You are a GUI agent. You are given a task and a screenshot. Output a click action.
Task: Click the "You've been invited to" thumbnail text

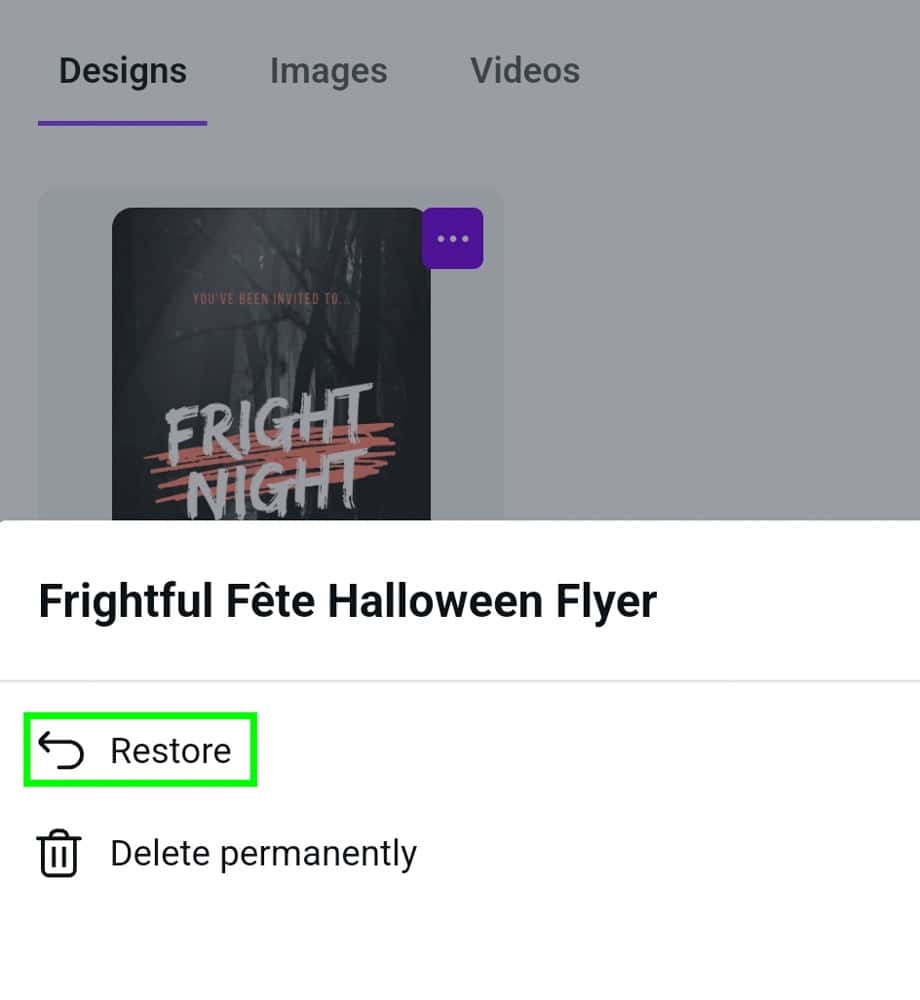tap(270, 298)
